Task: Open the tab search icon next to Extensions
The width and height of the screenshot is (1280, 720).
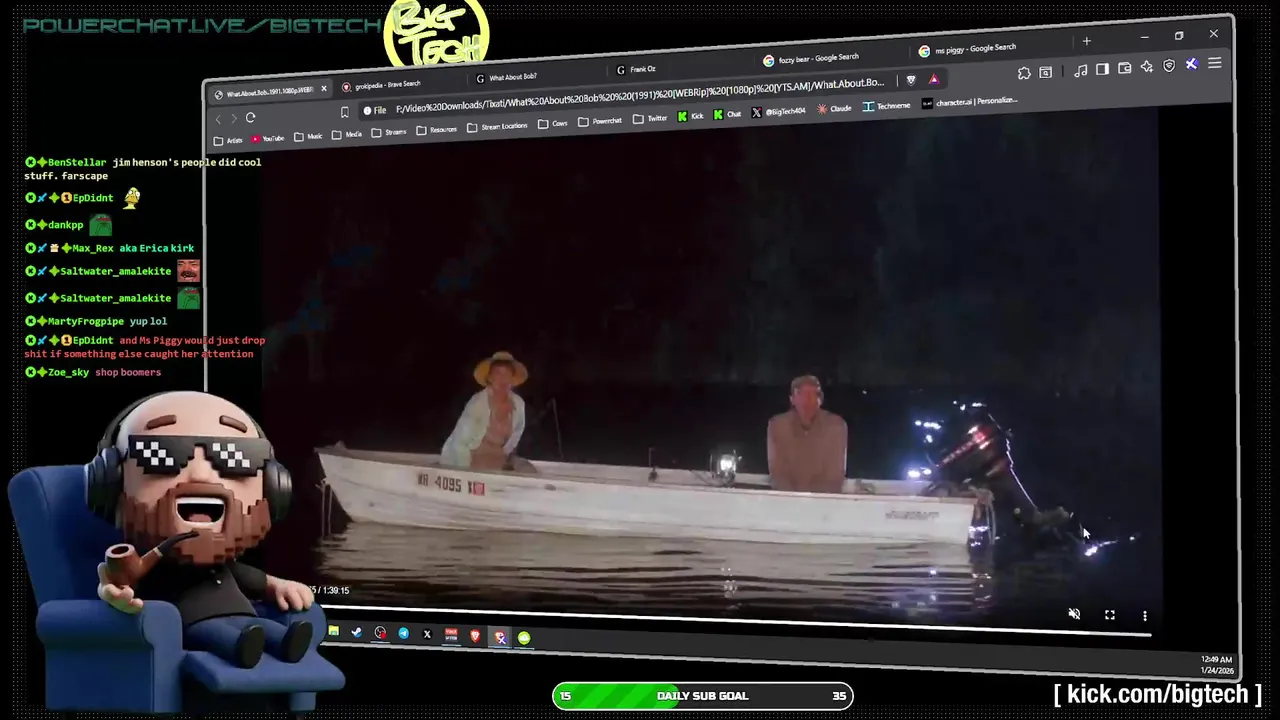Action: tap(1046, 72)
